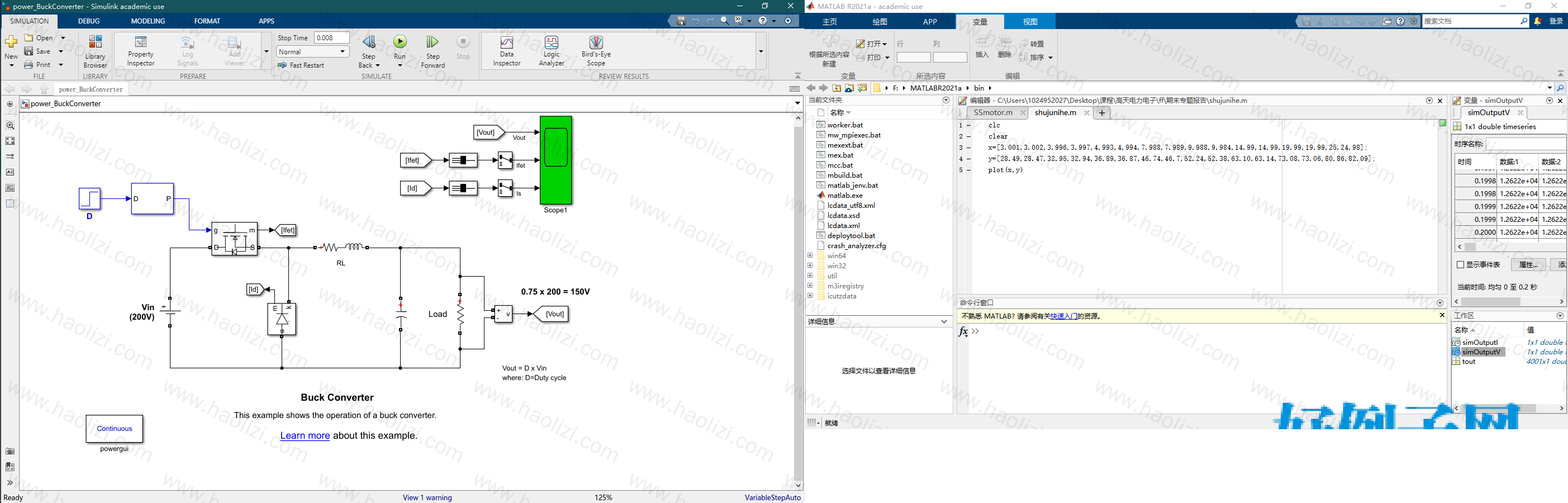Open MATLAB 排序 dropdown

click(1036, 57)
